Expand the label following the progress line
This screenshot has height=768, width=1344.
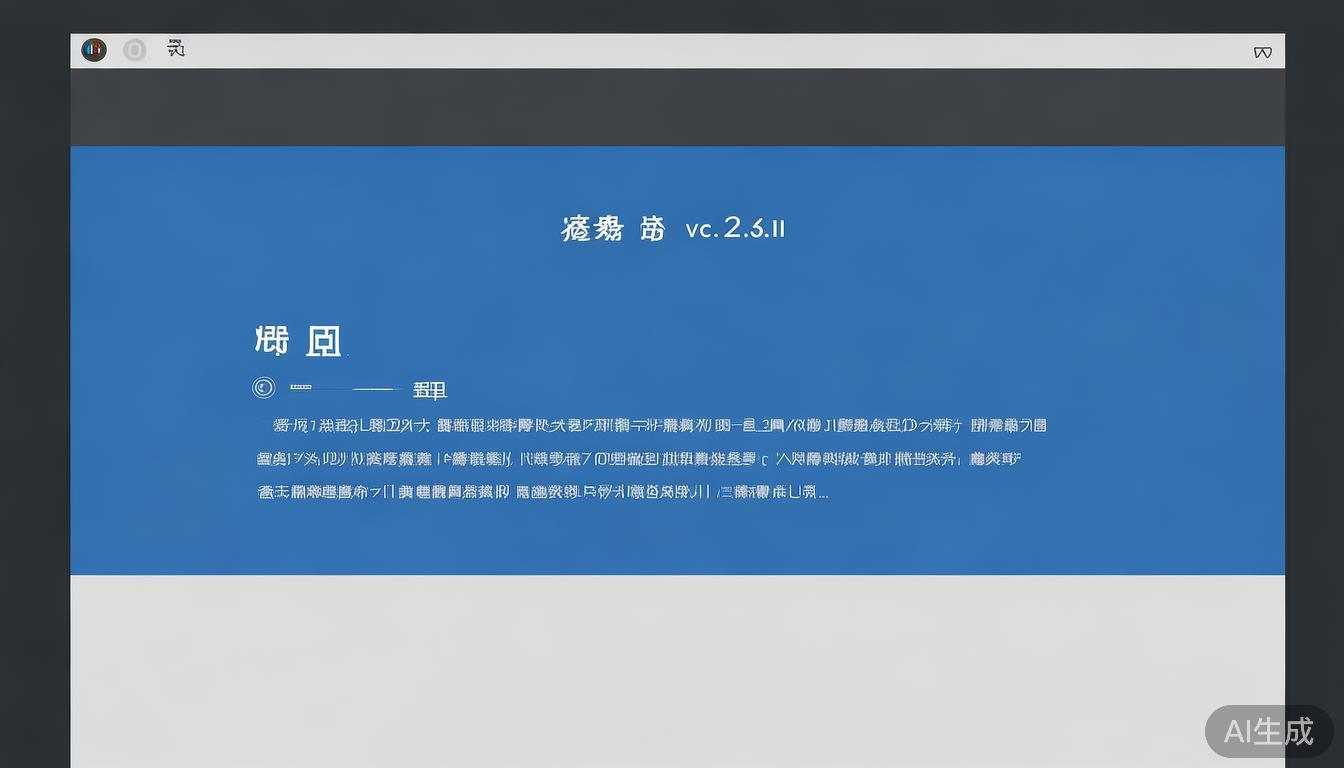tap(430, 389)
